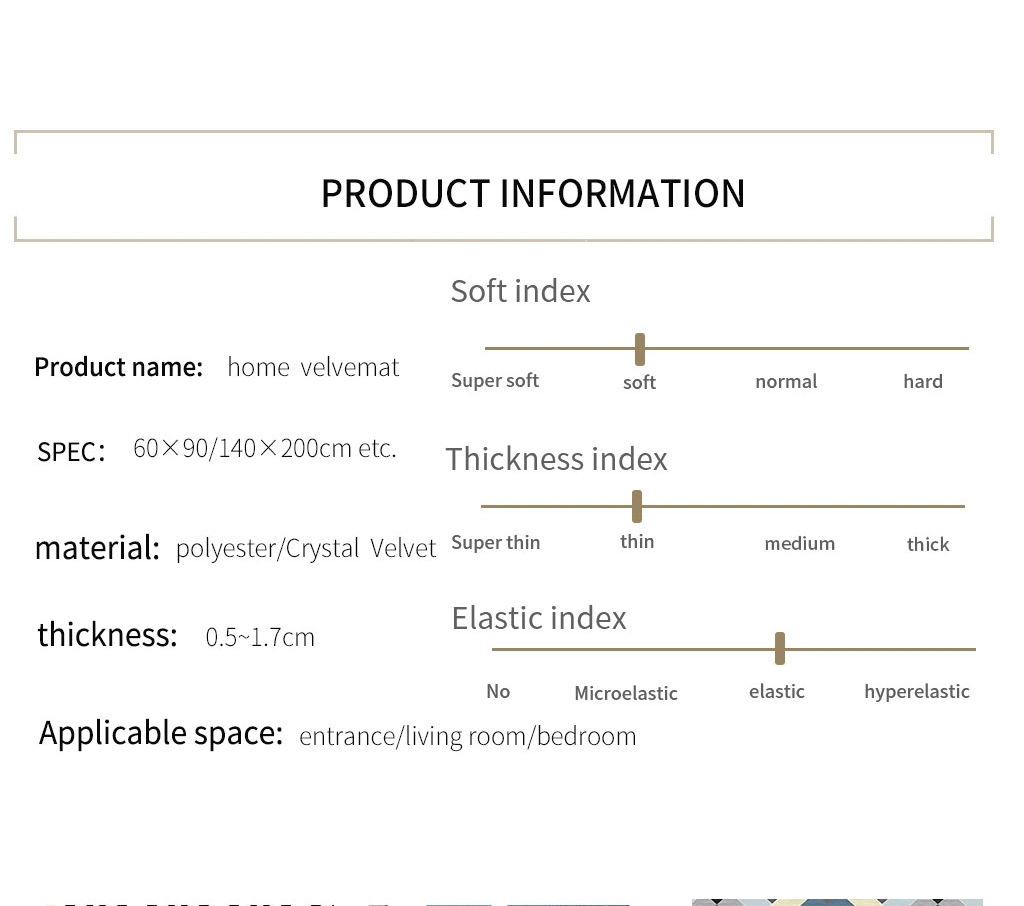The image size is (1024, 906).
Task: Click the 0.5~1.7cm thickness value
Action: click(x=260, y=638)
